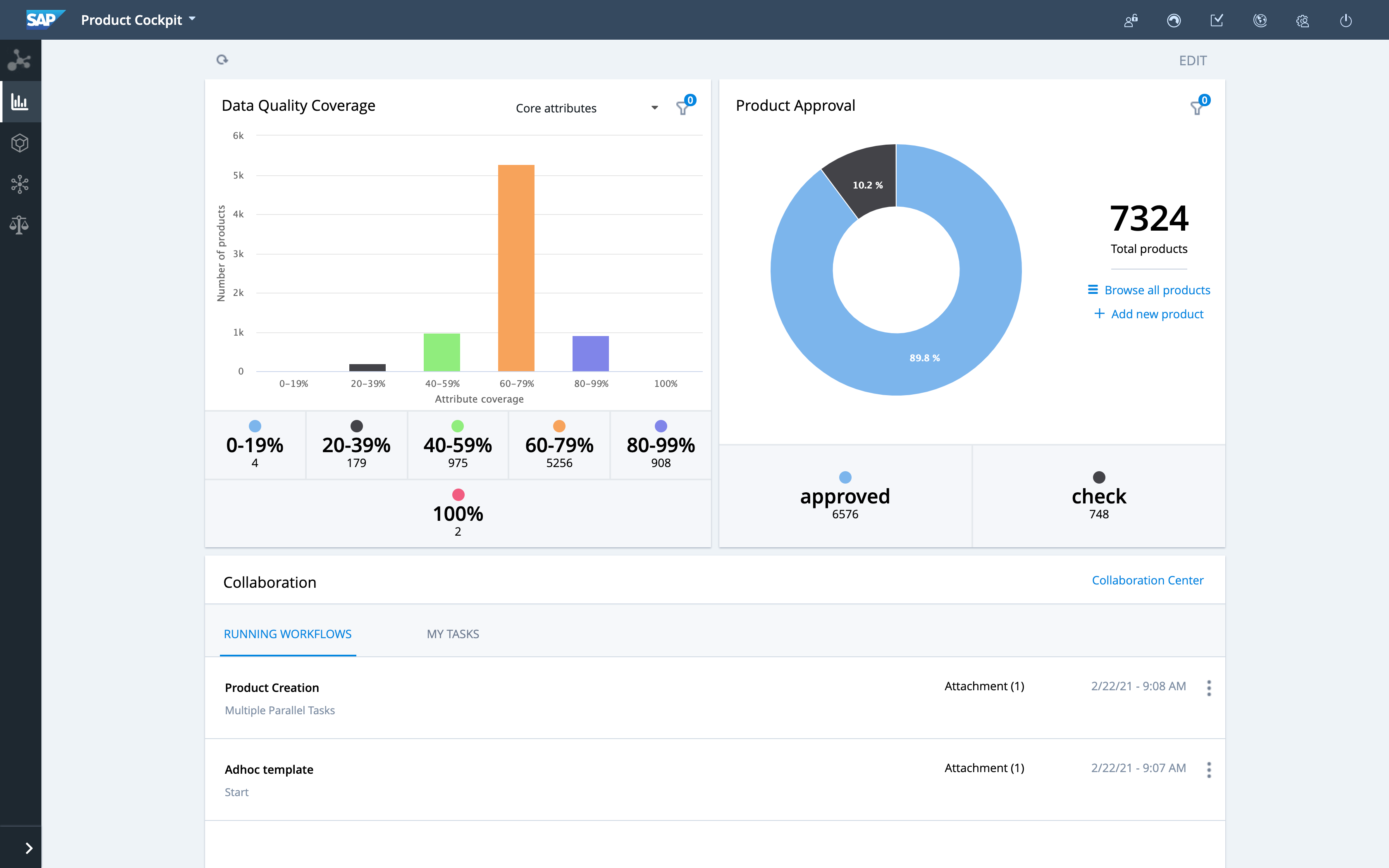Open user settings gear icon
This screenshot has height=868, width=1389.
tap(1302, 21)
